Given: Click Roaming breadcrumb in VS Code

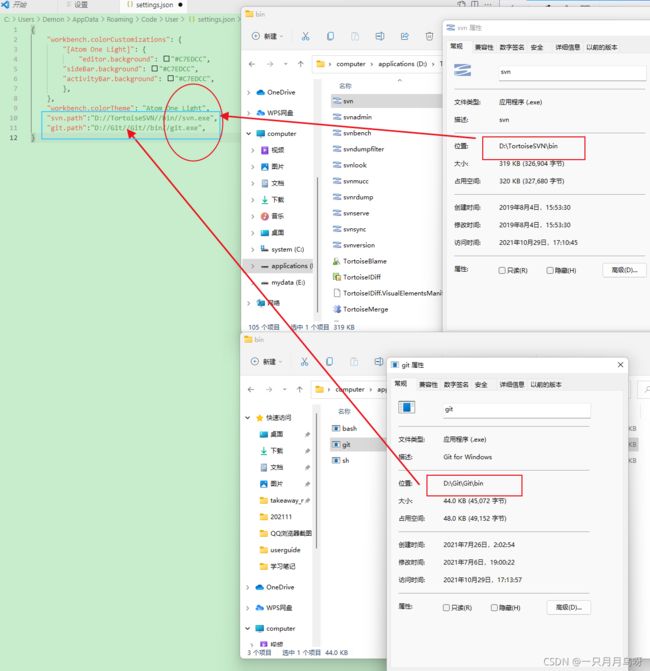Looking at the screenshot, I should (119, 19).
